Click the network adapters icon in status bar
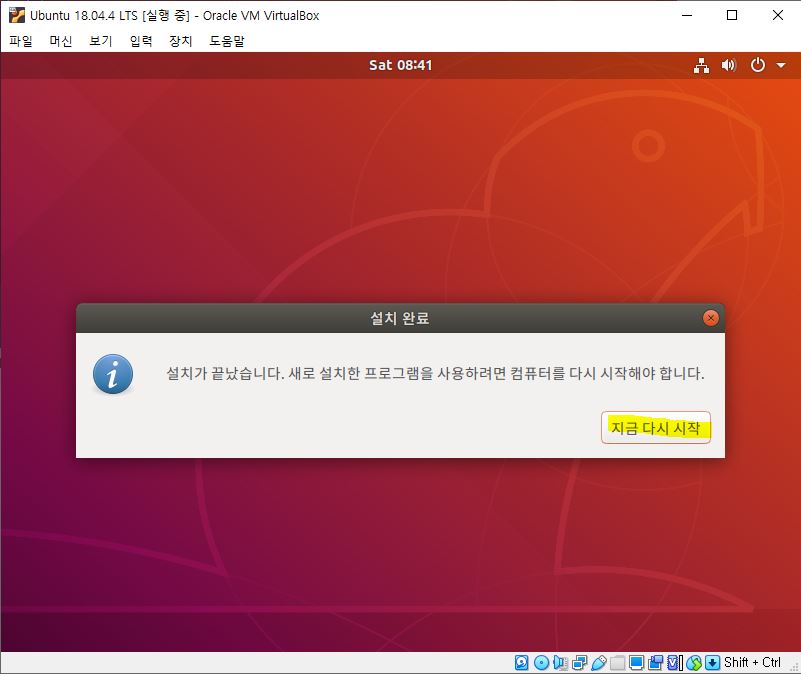Viewport: 801px width, 677px height. [x=579, y=663]
